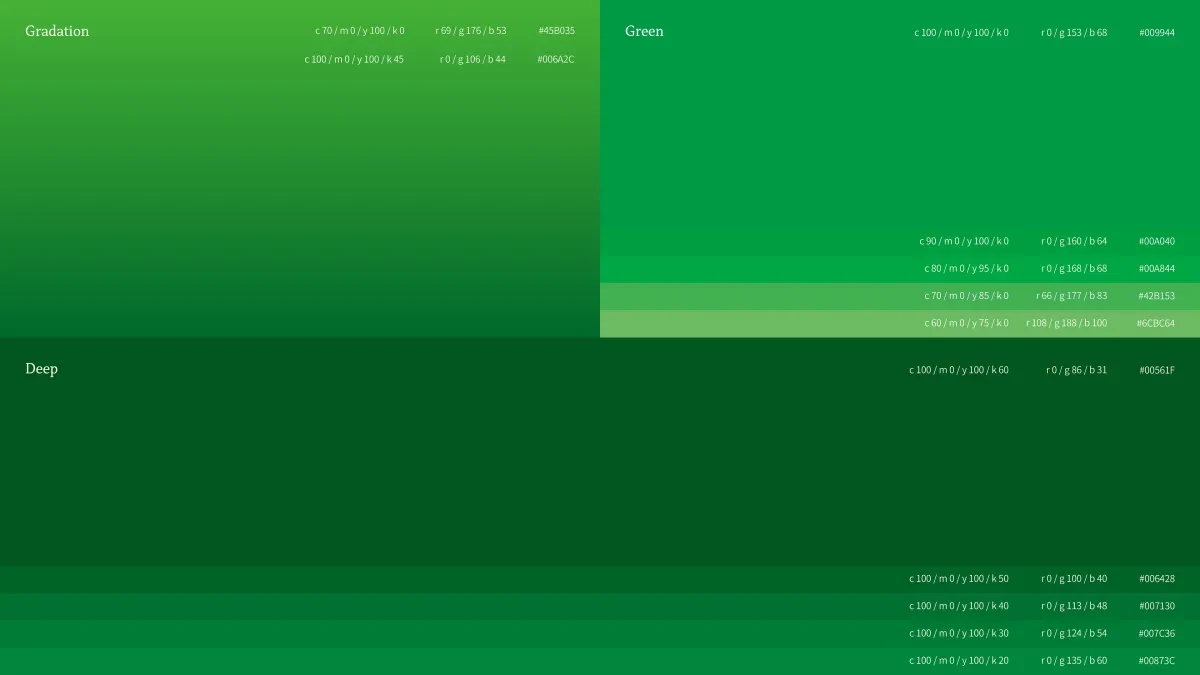Select the hex code "#006428"
1200x675 pixels.
tap(1157, 578)
